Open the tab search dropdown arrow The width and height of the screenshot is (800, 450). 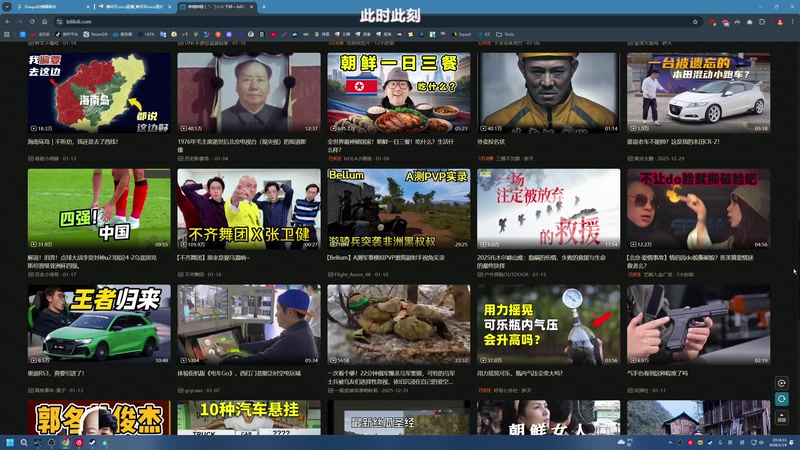[x=7, y=7]
